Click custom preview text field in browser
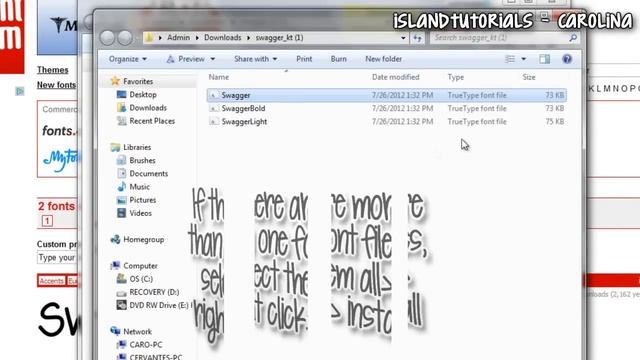This screenshot has height=360, width=640. pyautogui.click(x=57, y=258)
